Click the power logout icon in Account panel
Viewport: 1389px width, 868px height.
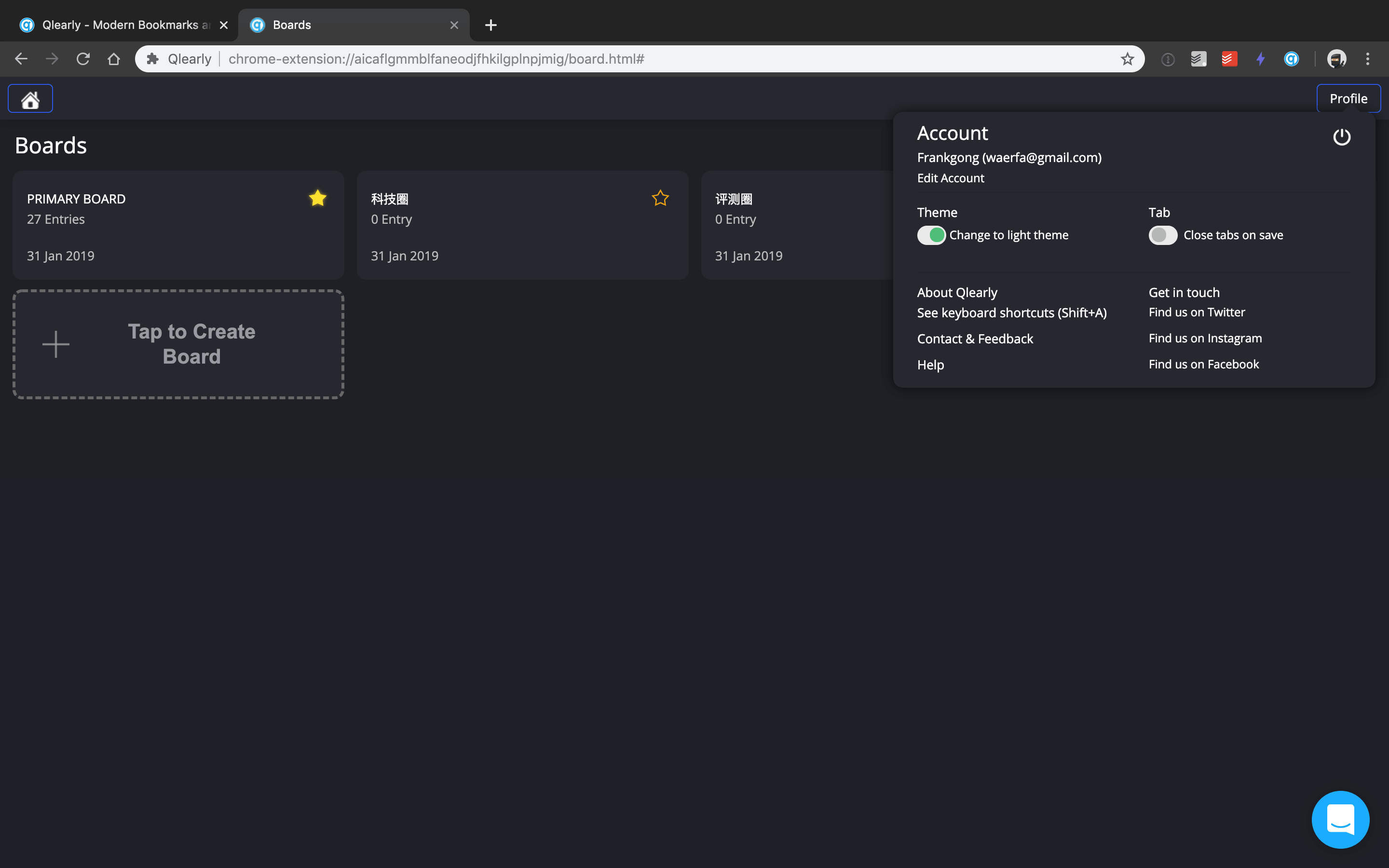1341,137
